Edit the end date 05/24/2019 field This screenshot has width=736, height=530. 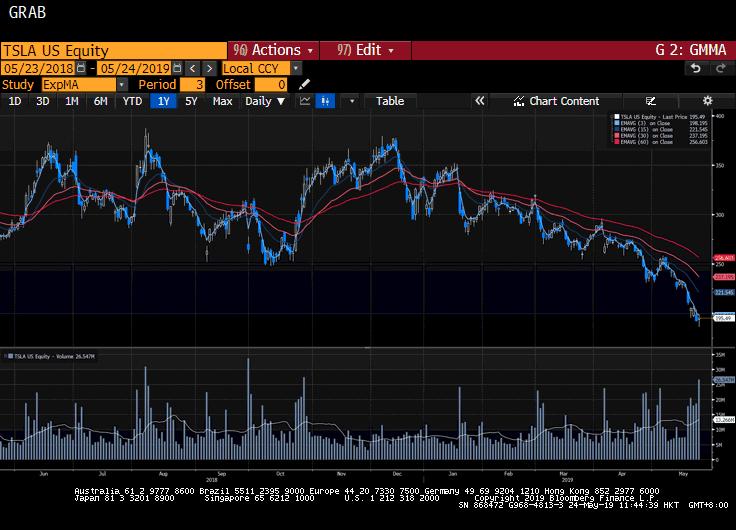pos(135,69)
